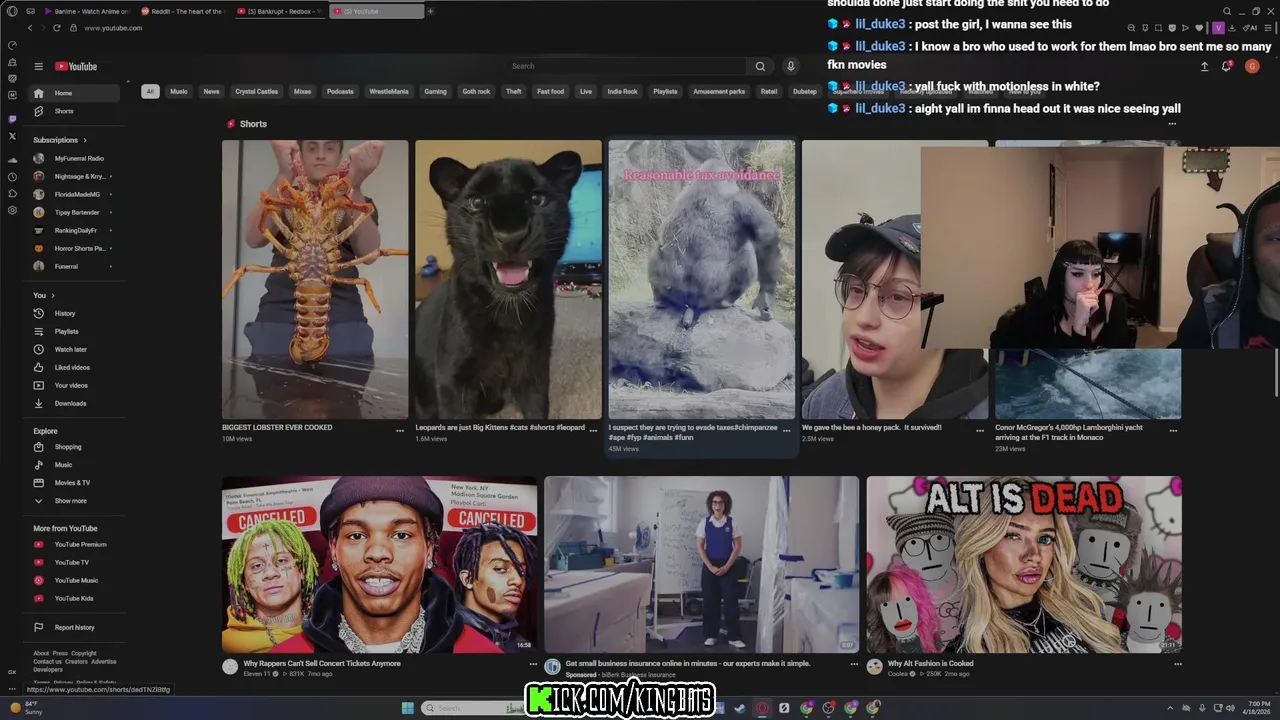The image size is (1280, 720).
Task: Open Downloads in the sidebar
Action: (x=73, y=403)
